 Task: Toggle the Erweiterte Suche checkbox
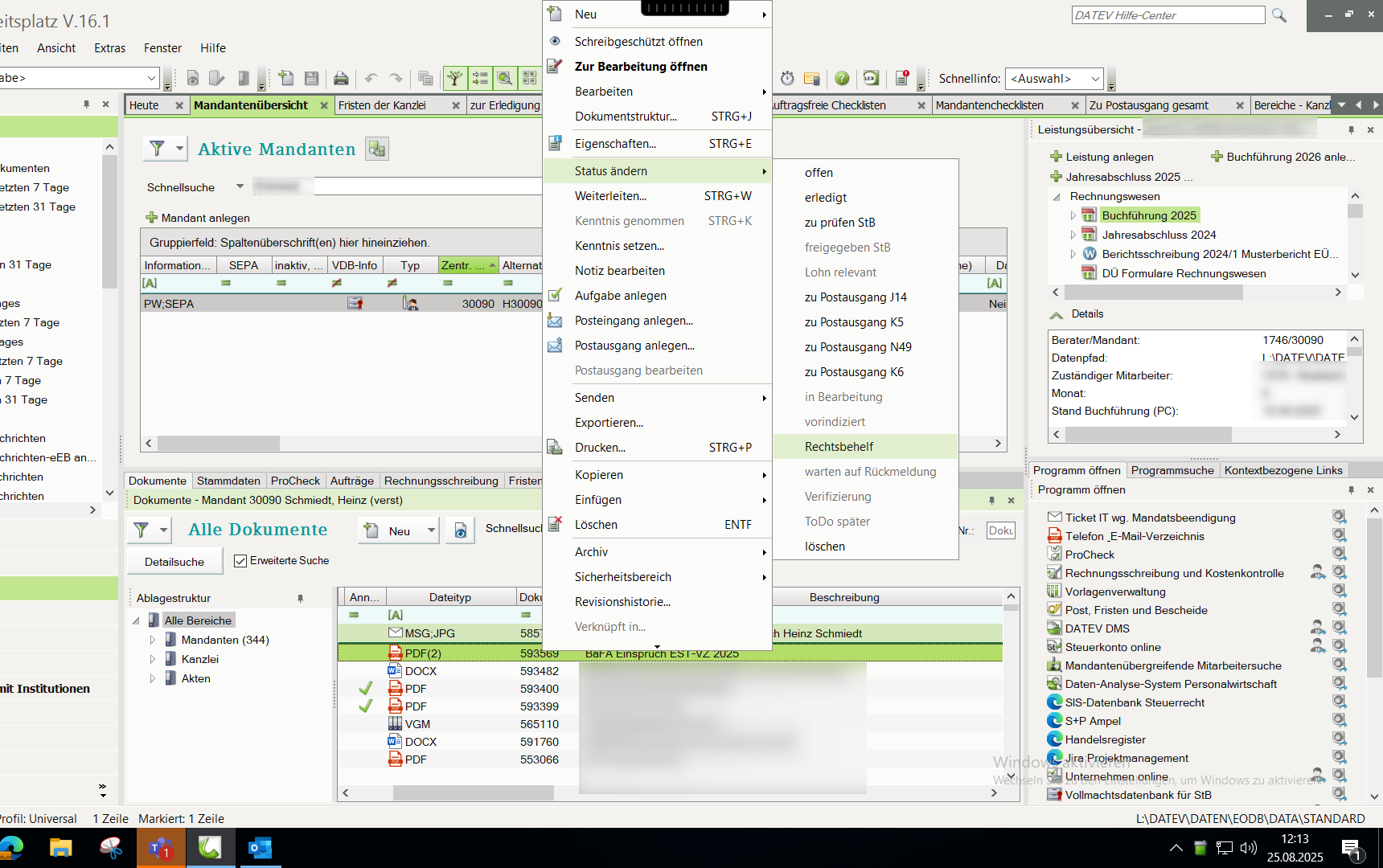coord(240,561)
